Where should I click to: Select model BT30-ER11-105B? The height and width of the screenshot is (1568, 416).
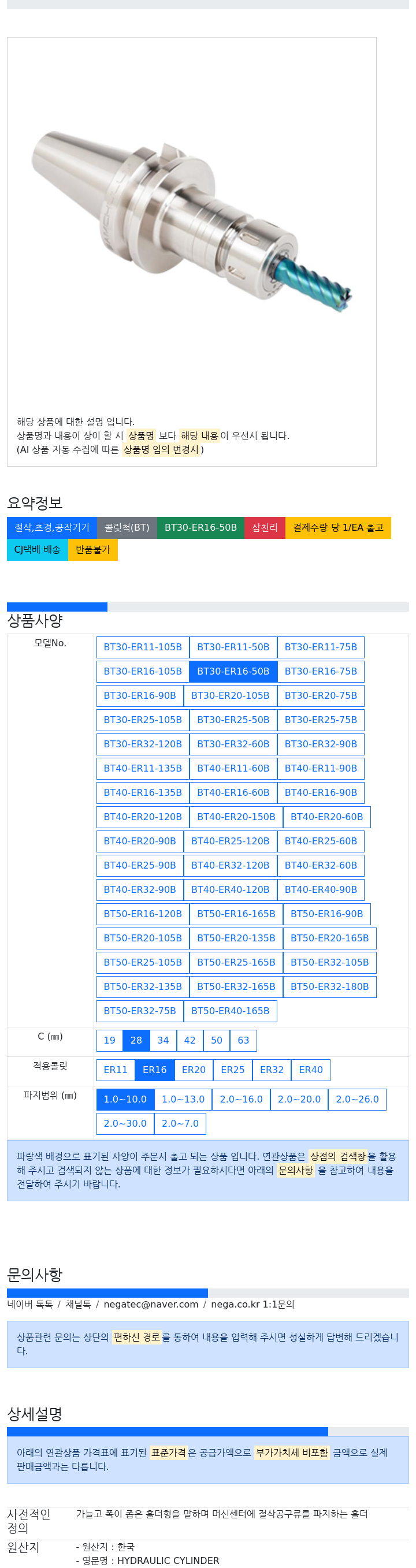tap(143, 647)
